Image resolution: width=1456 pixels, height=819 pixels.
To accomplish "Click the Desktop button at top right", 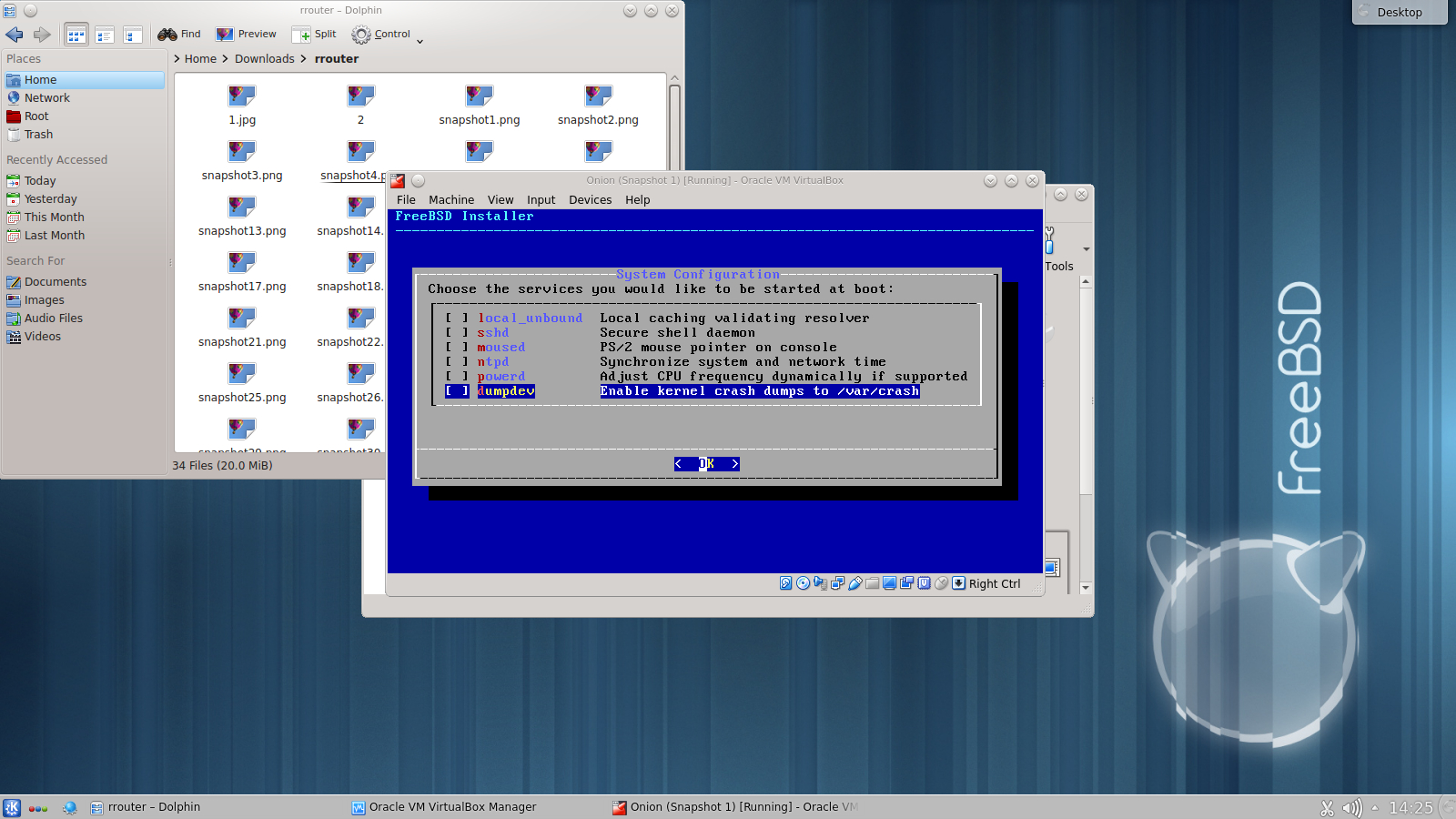I will [1400, 12].
